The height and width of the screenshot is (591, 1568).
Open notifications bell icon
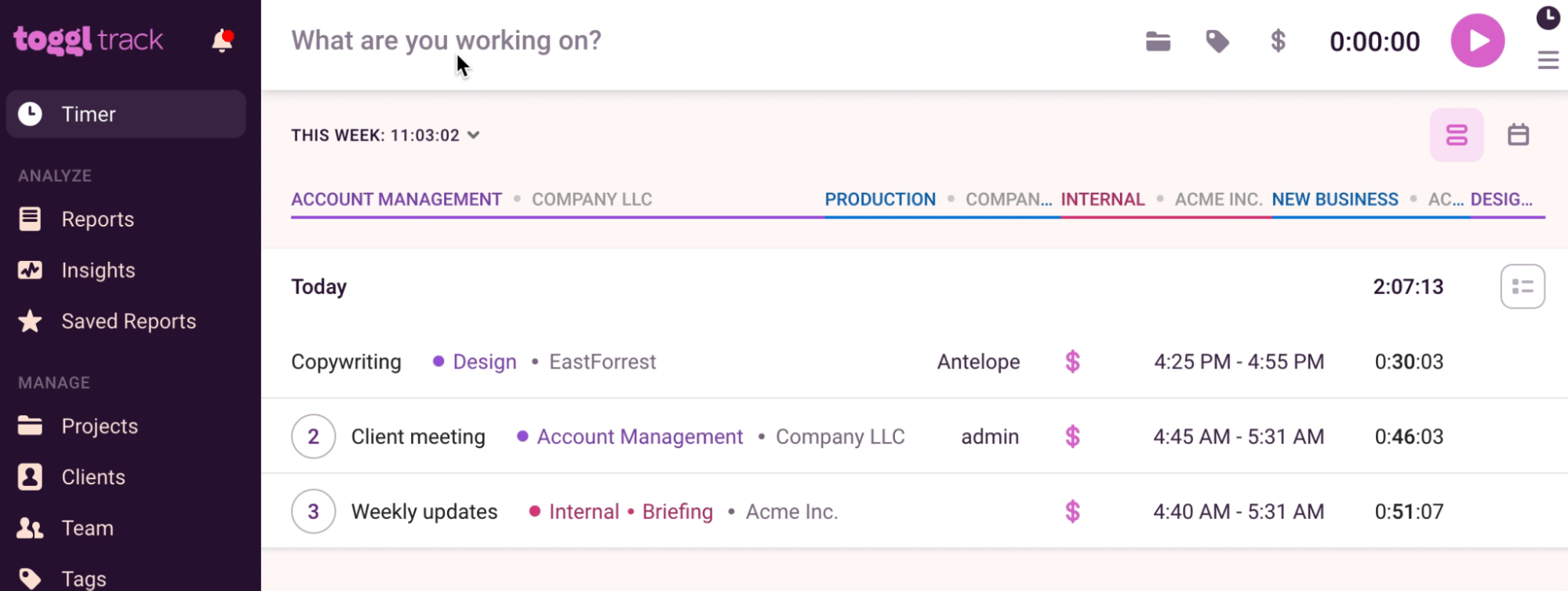[223, 41]
